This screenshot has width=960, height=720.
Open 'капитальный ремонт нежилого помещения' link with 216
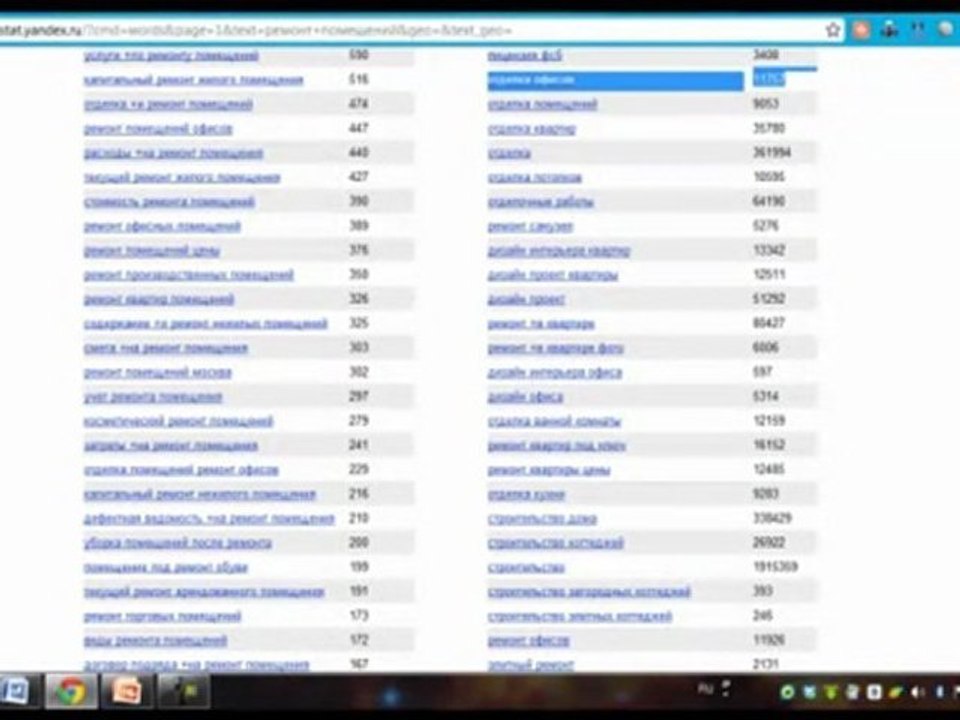point(200,495)
